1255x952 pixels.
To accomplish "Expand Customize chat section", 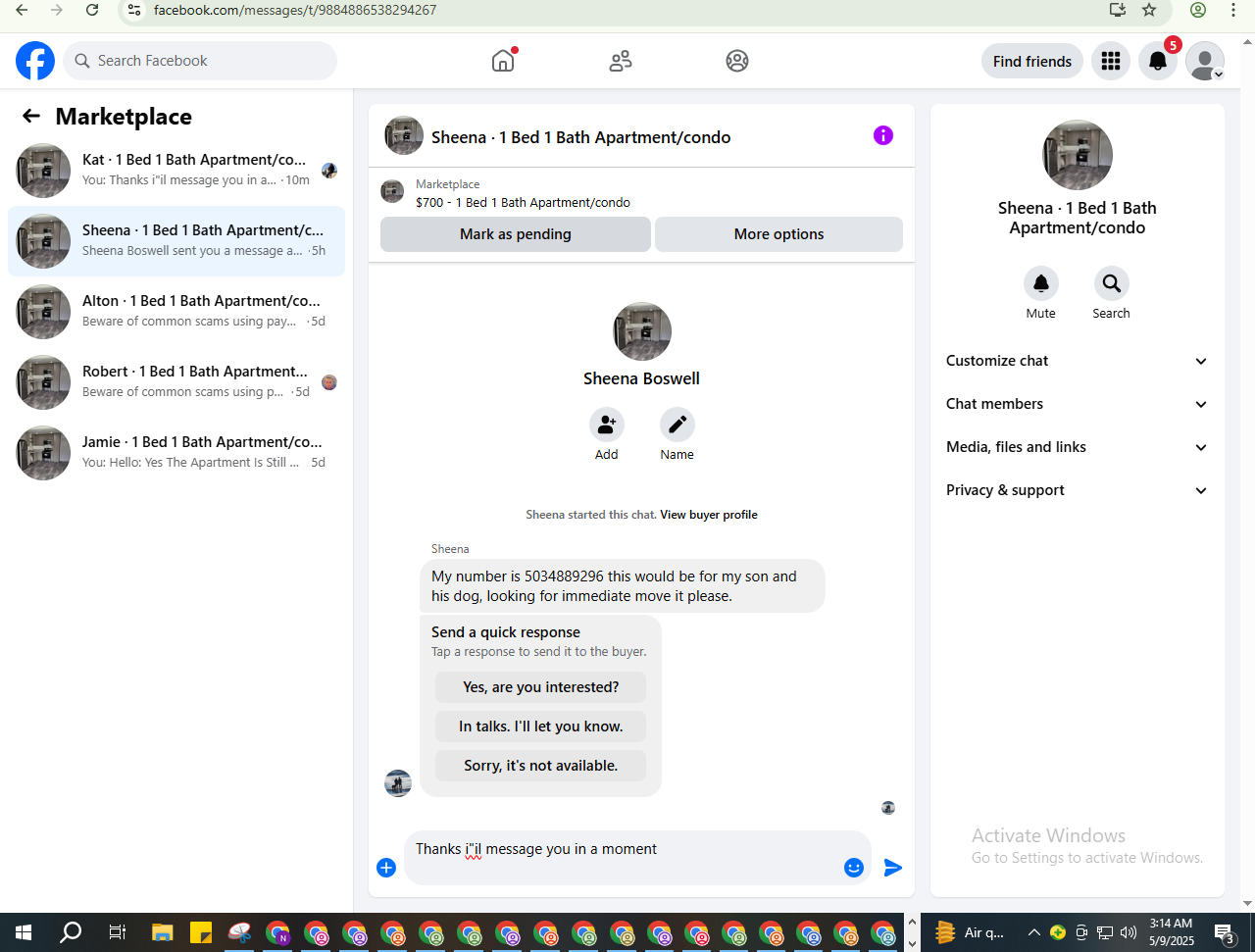I will click(1077, 361).
